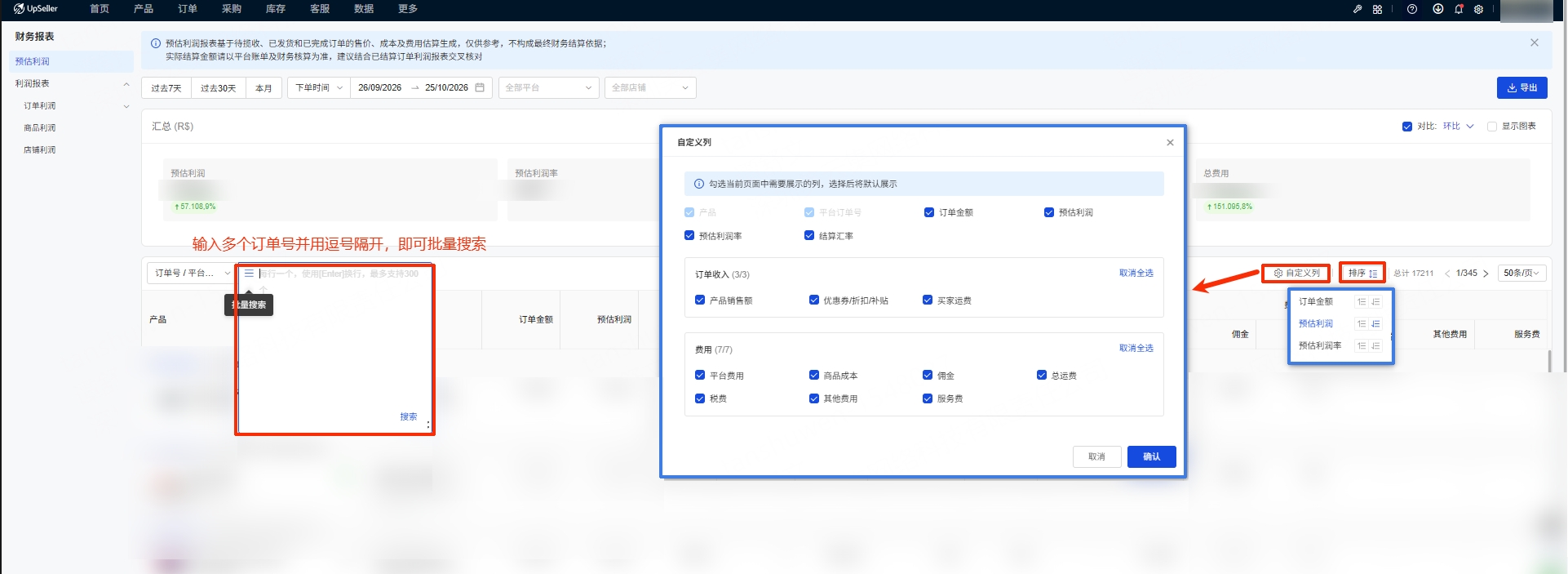Viewport: 1568px width, 574px height.
Task: Select the 过去7天 quick range
Action: click(x=166, y=88)
